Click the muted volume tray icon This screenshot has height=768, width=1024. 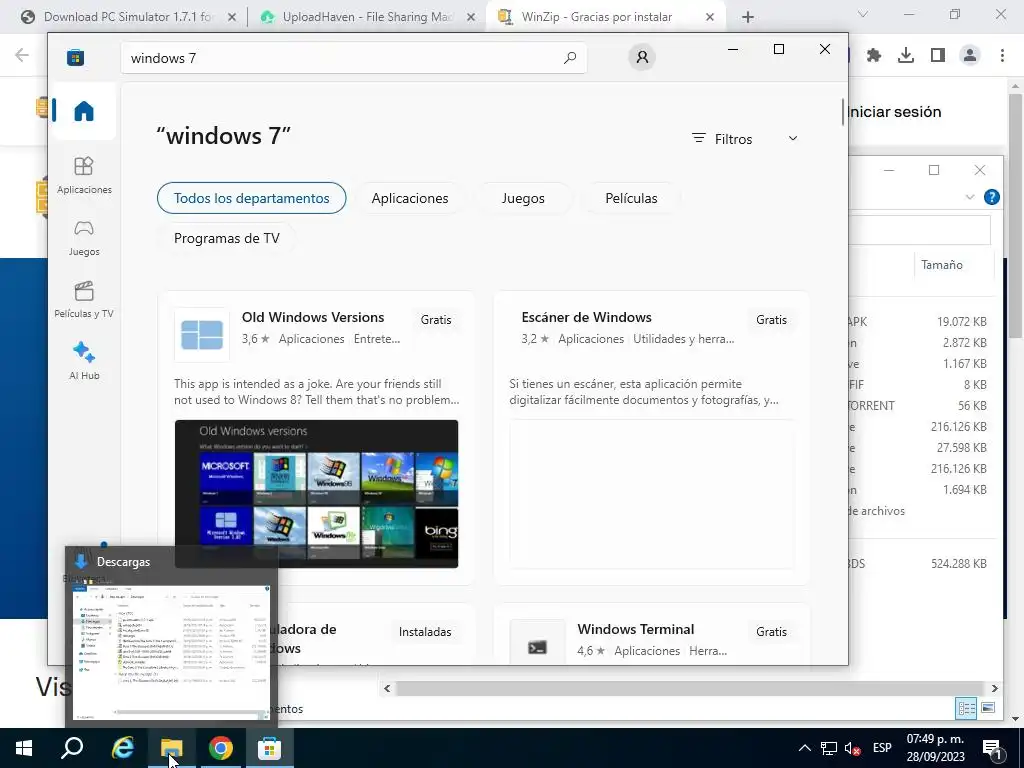click(852, 748)
